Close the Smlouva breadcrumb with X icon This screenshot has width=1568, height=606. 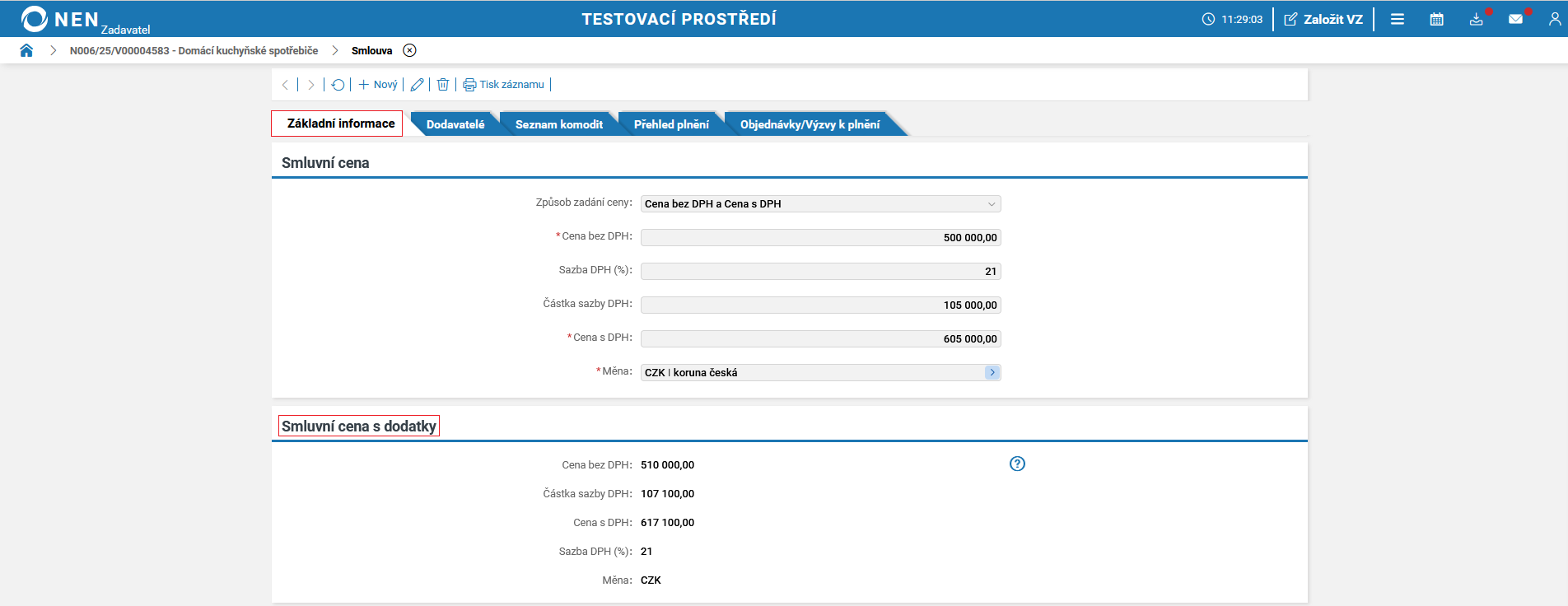(409, 50)
